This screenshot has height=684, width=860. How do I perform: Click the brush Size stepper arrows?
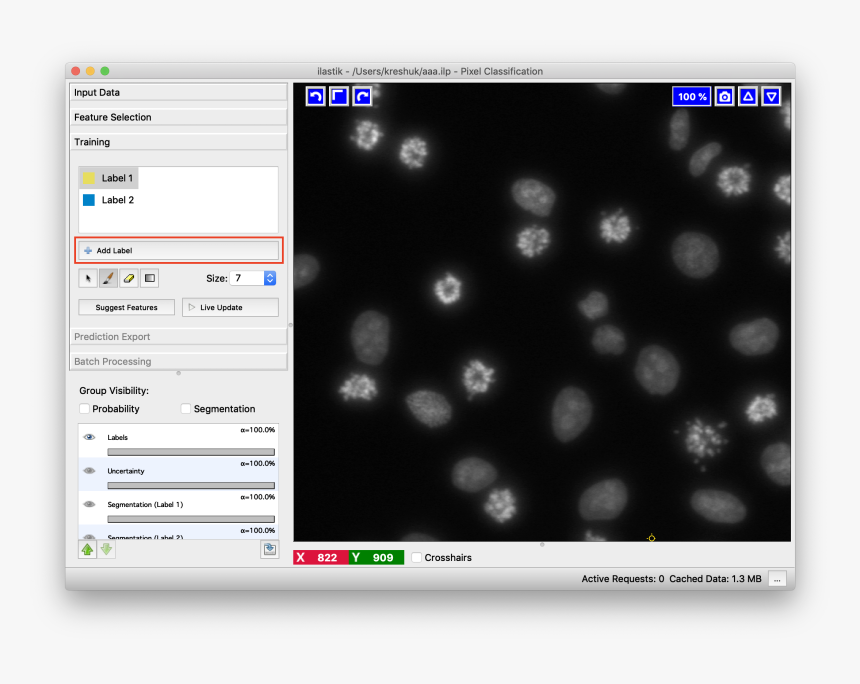point(270,278)
